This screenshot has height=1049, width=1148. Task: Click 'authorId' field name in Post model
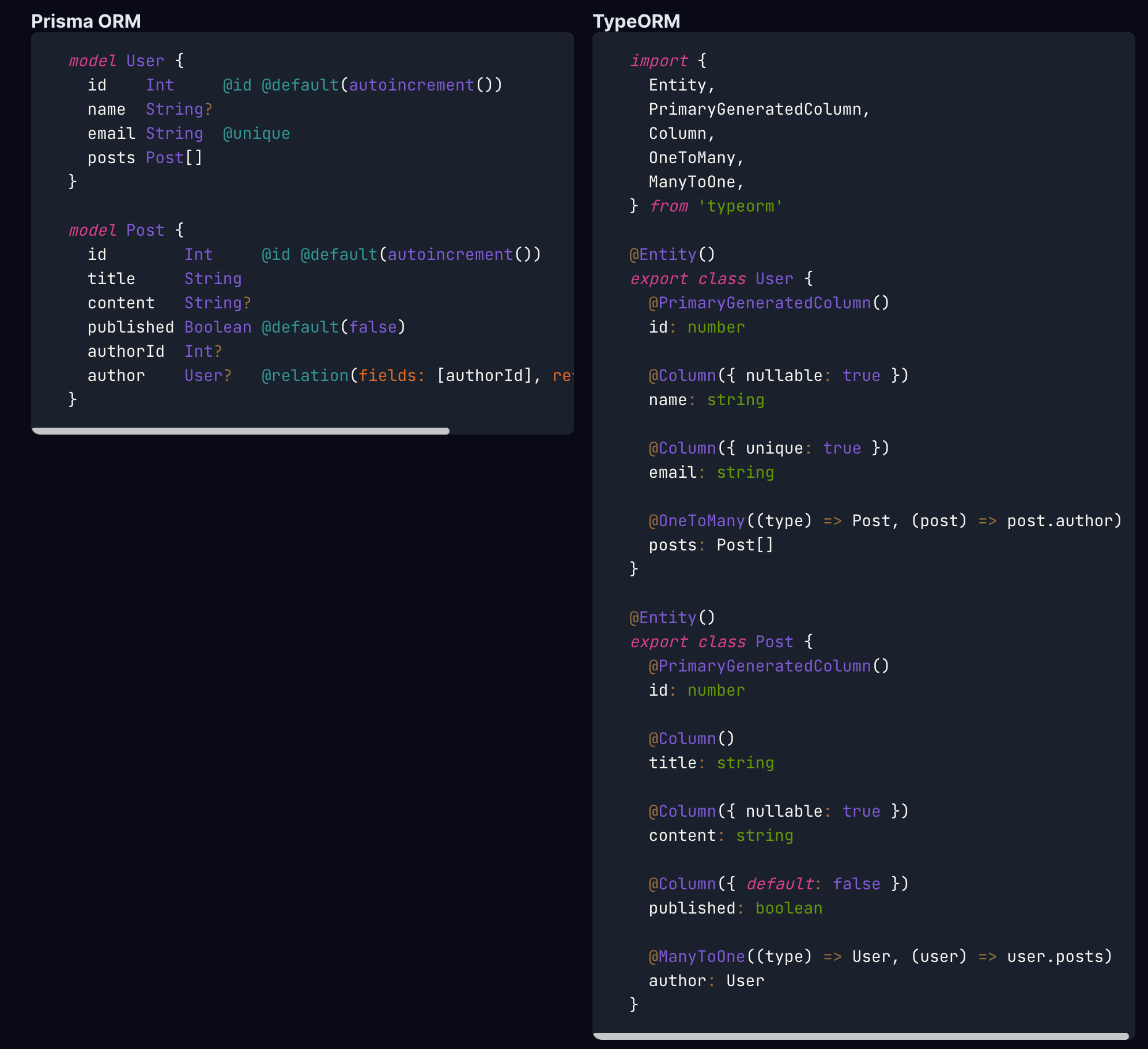point(126,352)
